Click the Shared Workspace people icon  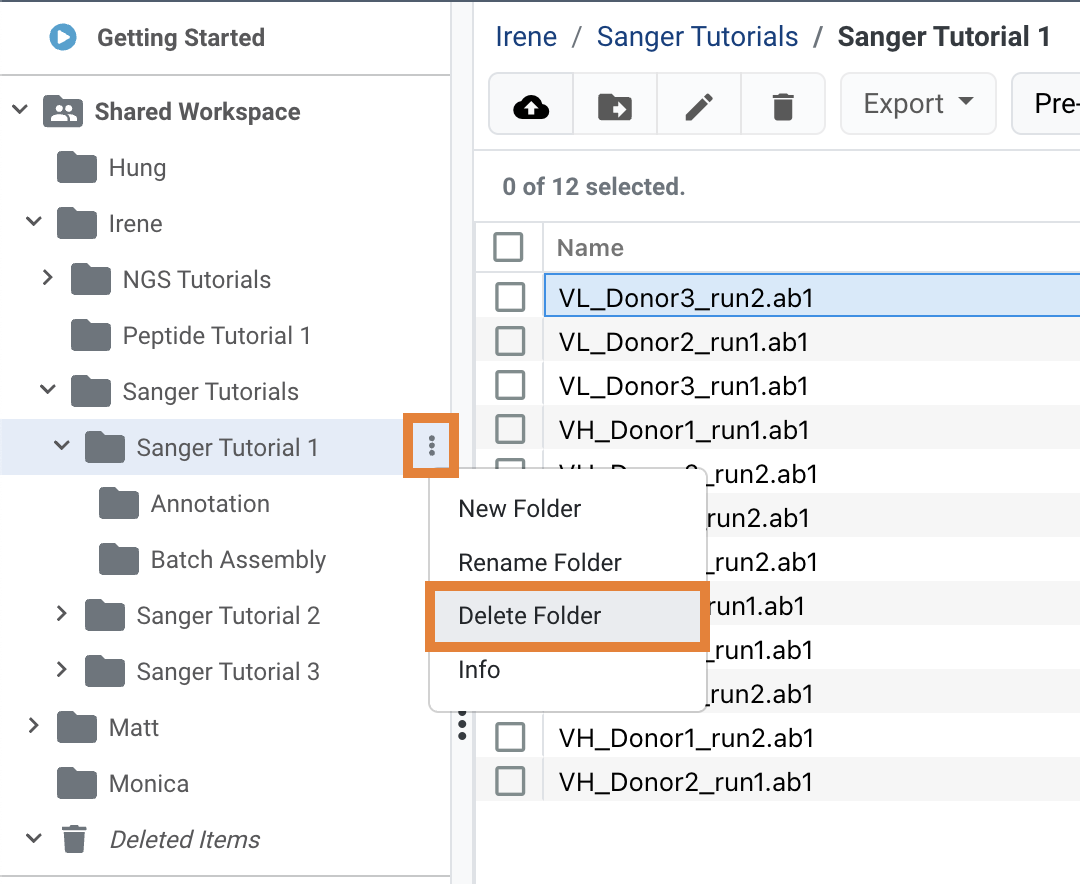tap(63, 112)
